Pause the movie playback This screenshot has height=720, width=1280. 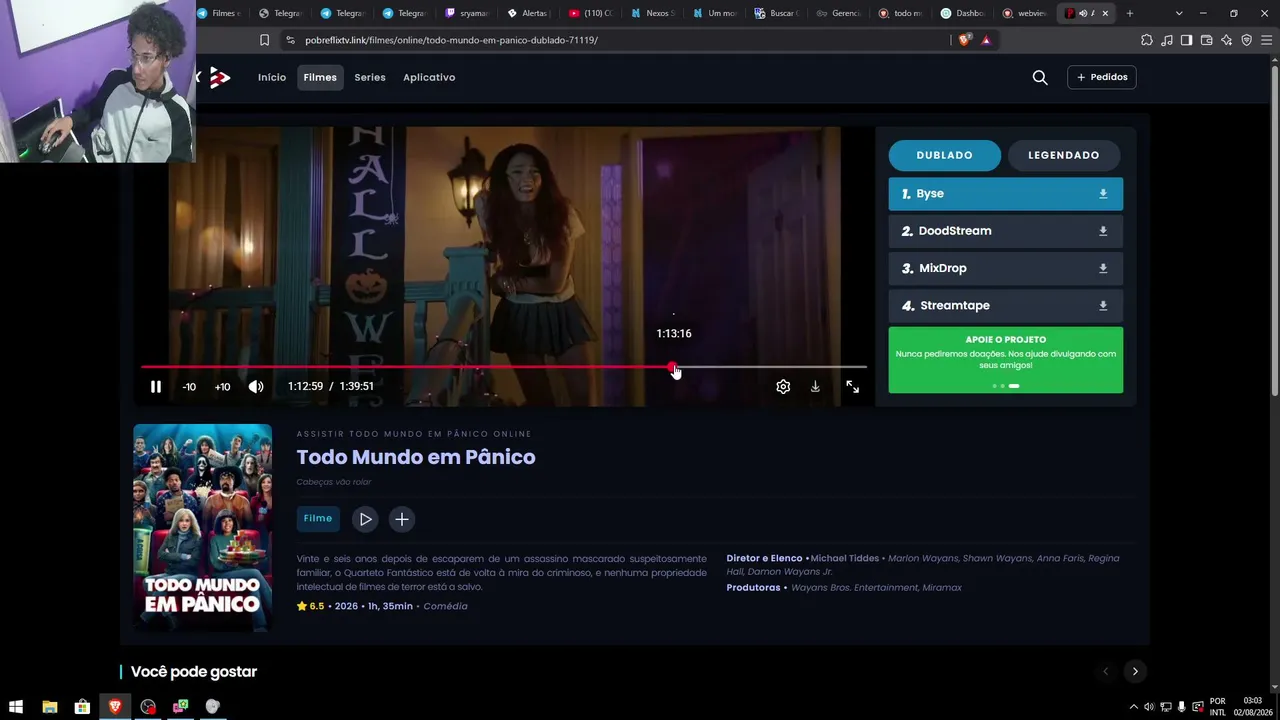tap(156, 387)
